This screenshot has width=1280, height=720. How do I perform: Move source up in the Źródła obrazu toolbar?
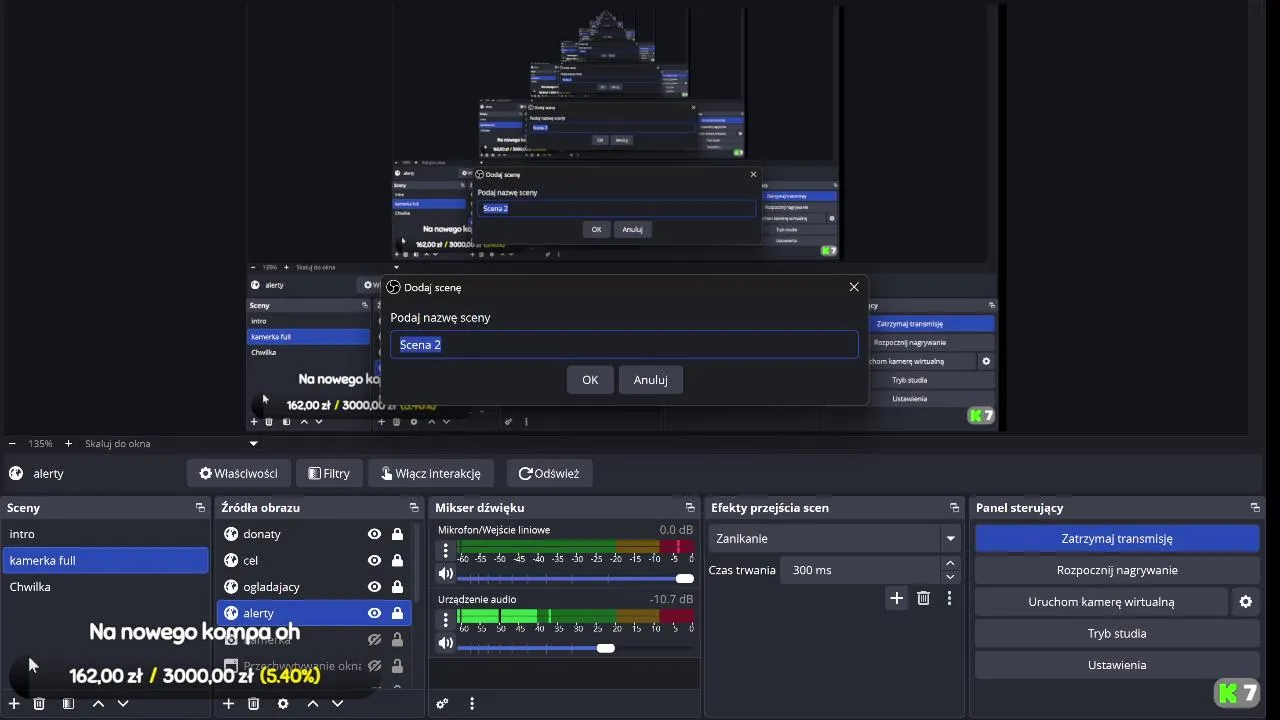pos(312,704)
